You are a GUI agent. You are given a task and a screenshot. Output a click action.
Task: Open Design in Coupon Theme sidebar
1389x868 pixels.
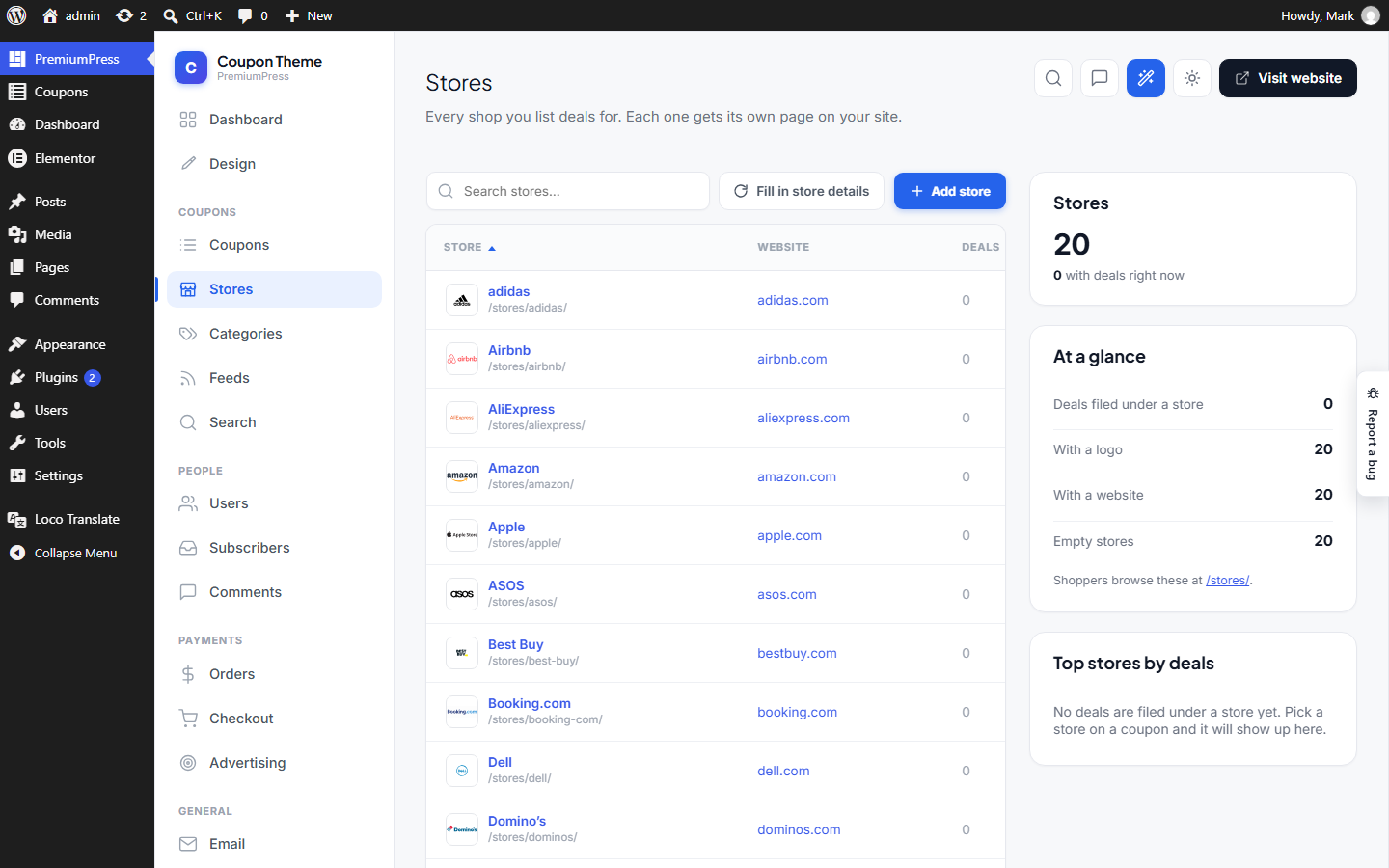[x=274, y=164]
